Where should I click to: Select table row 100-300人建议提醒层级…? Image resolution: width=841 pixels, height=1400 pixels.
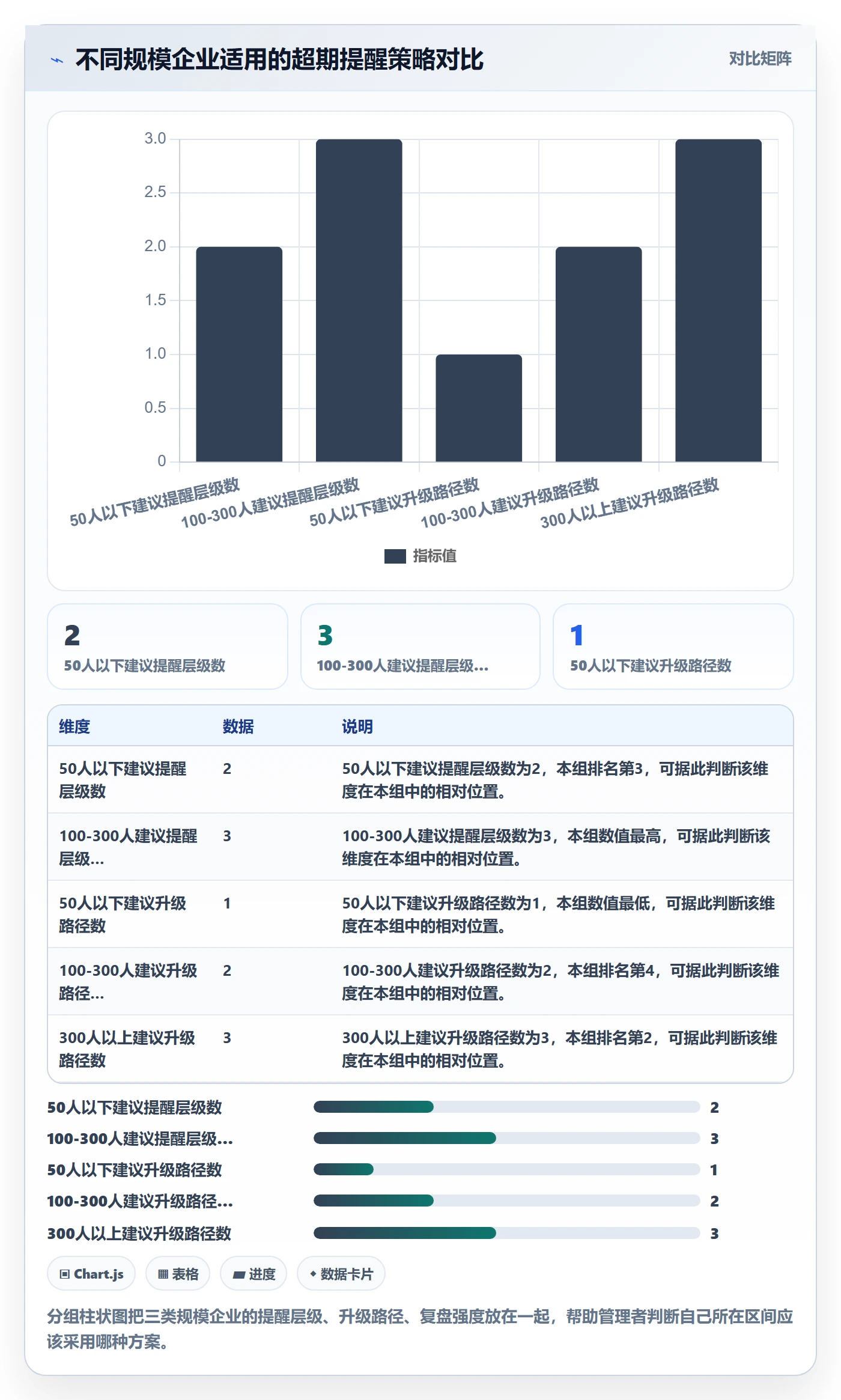[421, 847]
